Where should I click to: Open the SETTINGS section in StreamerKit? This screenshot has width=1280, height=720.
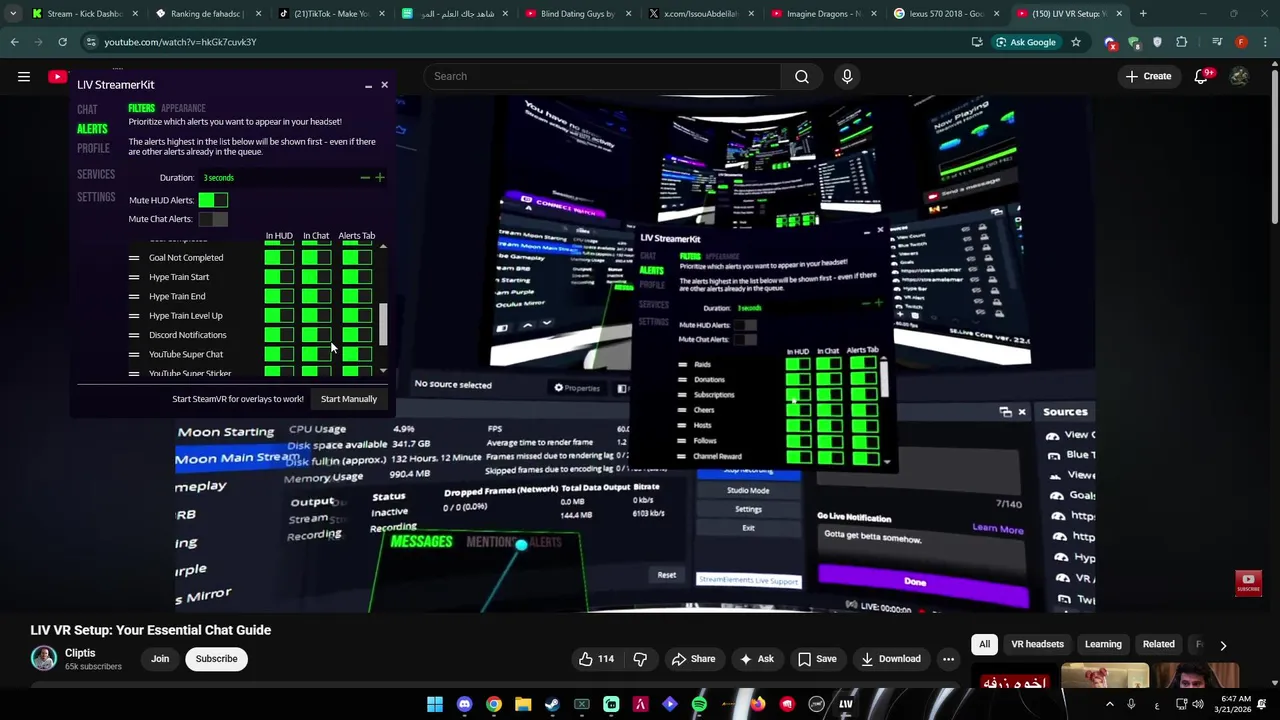click(96, 197)
